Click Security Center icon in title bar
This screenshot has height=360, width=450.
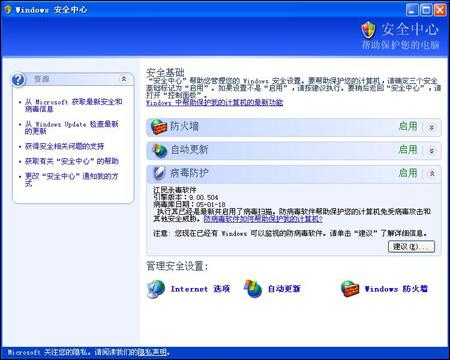8,9
